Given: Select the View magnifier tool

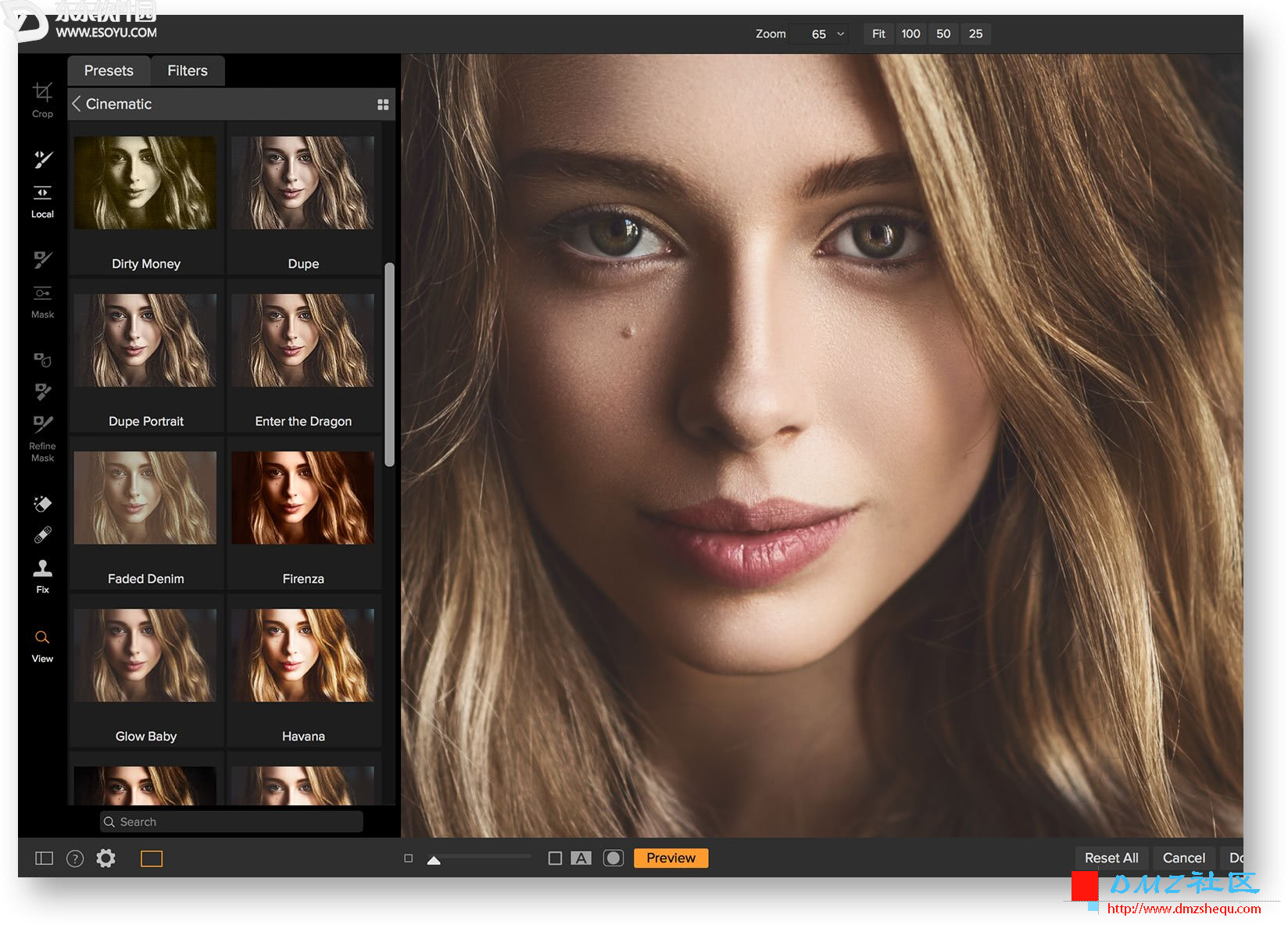Looking at the screenshot, I should (42, 637).
